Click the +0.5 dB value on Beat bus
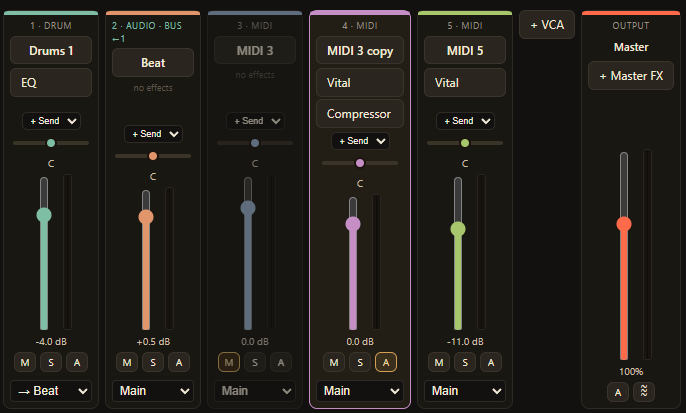 [153, 342]
